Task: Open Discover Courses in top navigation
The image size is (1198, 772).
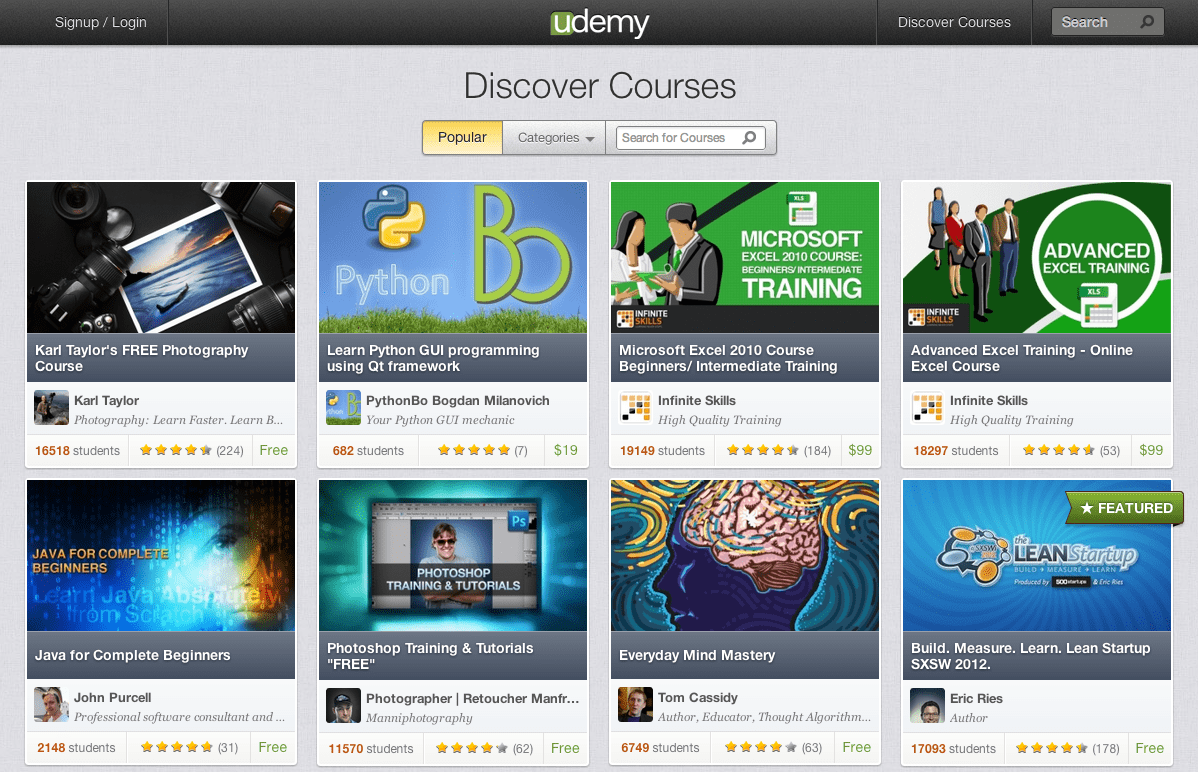Action: [954, 22]
